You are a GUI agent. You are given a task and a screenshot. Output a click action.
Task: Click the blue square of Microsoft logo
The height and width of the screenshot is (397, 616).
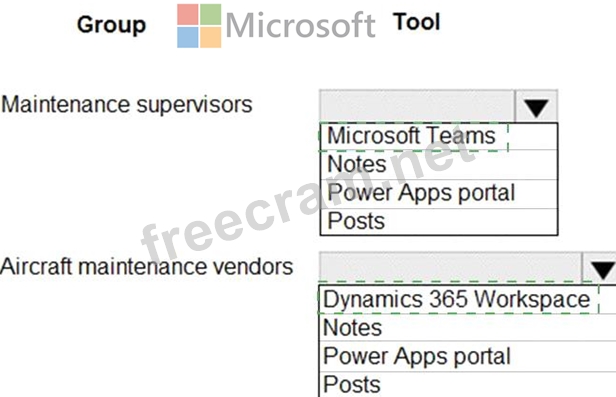click(x=188, y=37)
